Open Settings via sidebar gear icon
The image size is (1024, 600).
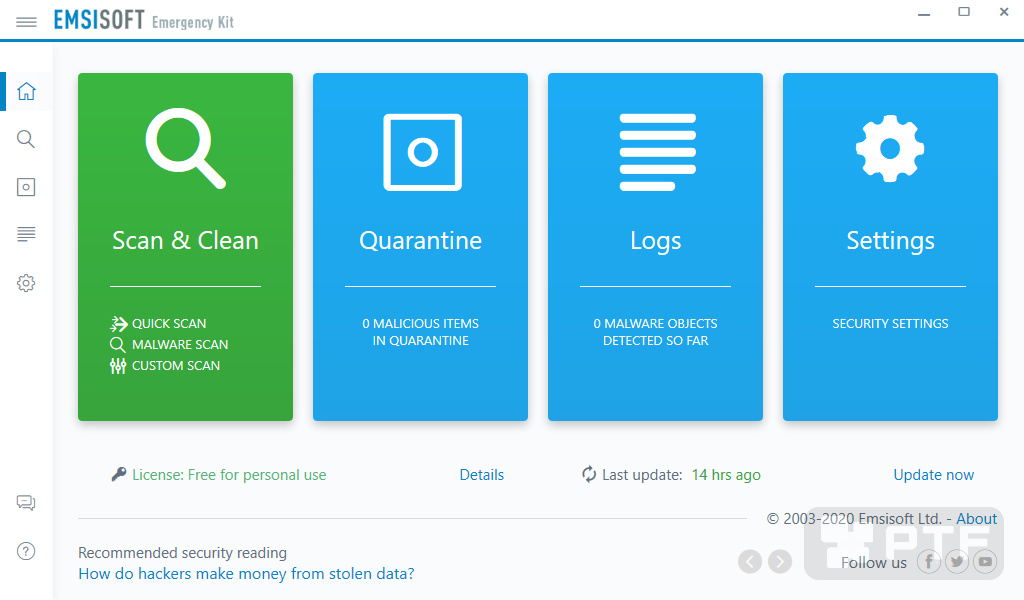[x=26, y=283]
